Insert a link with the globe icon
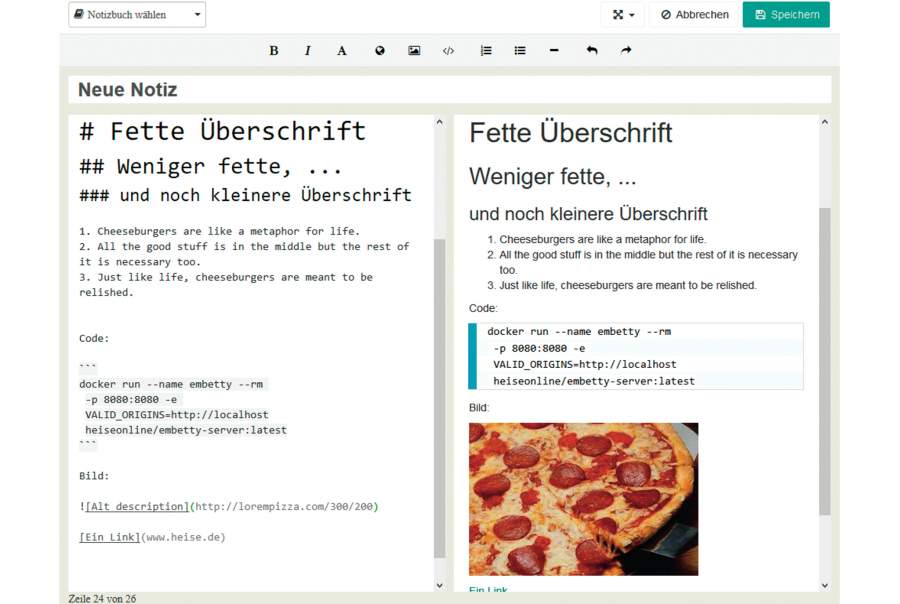The height and width of the screenshot is (604, 900). (x=379, y=51)
